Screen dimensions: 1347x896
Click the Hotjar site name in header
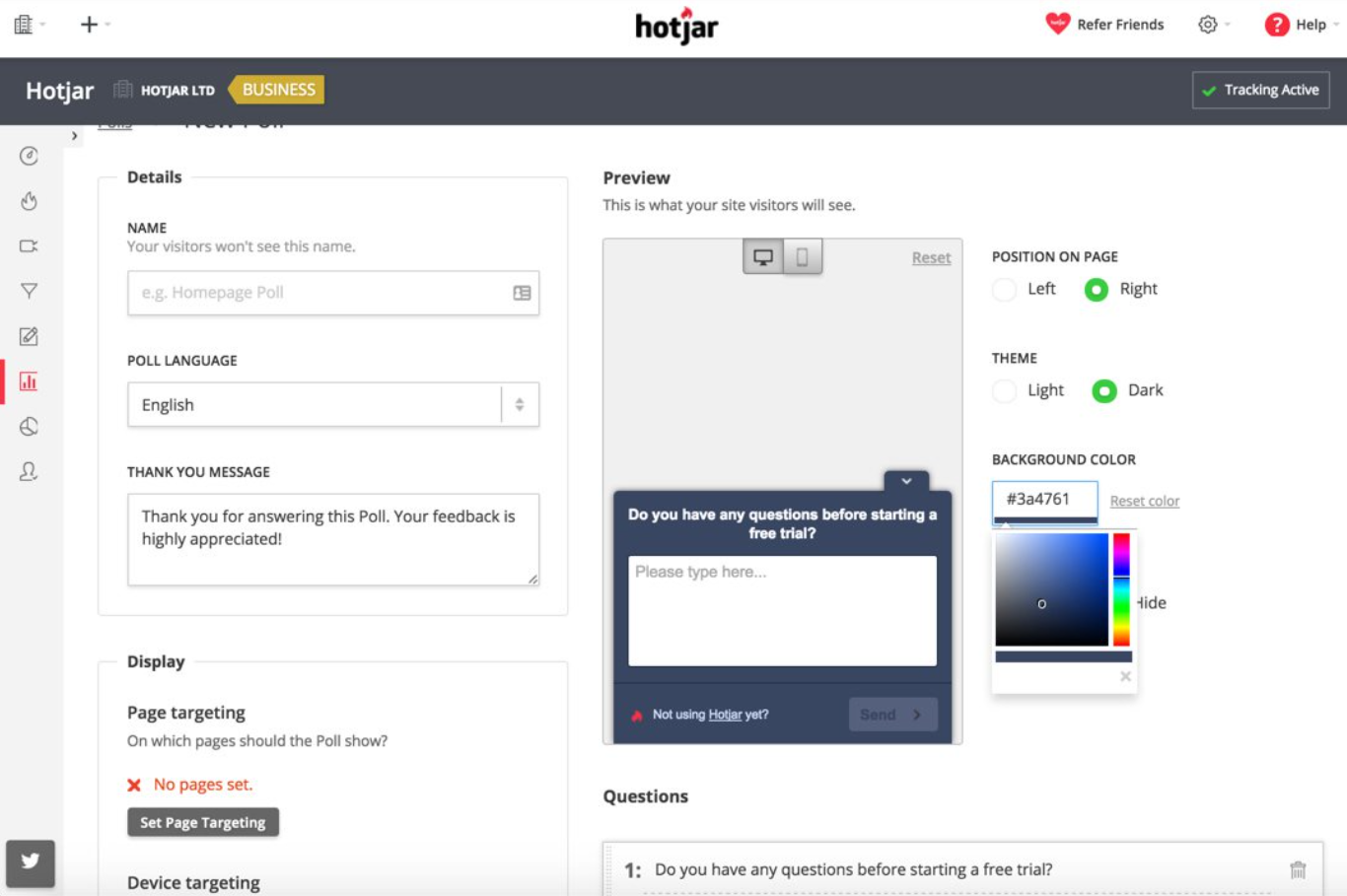tap(59, 91)
